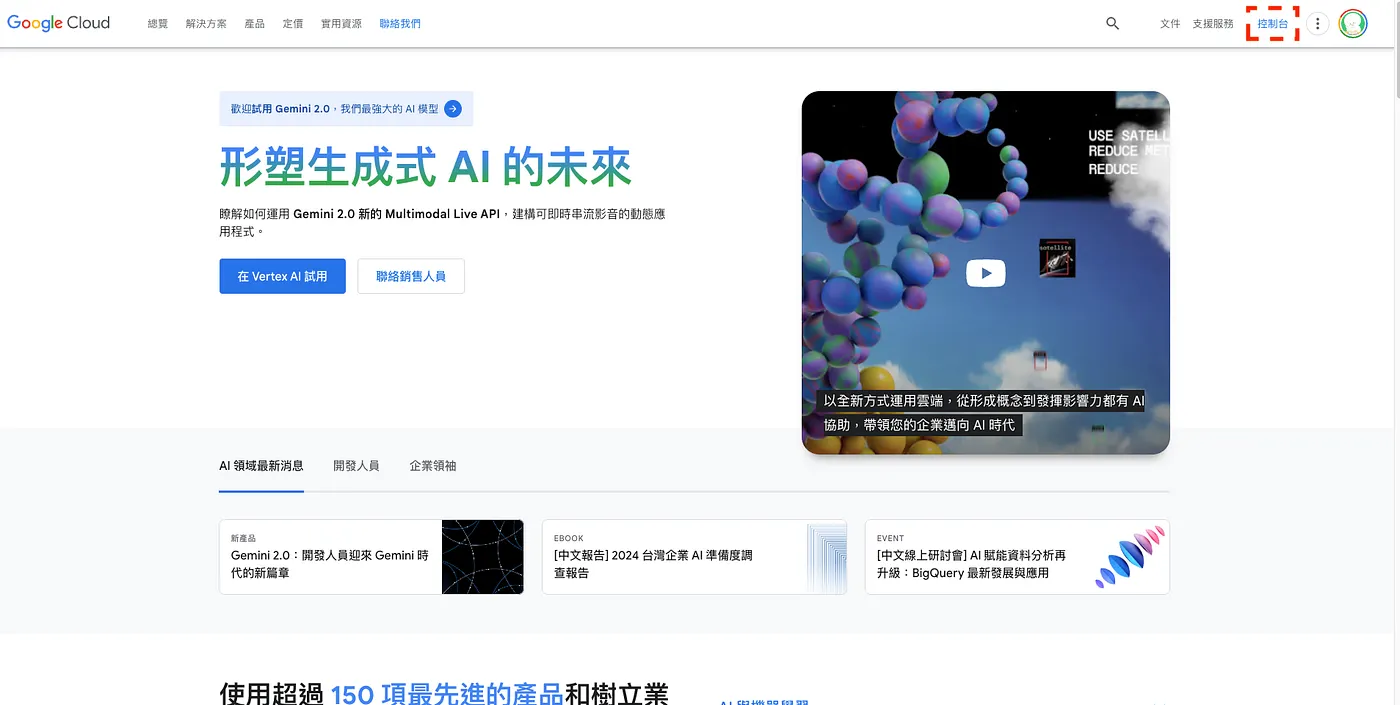
Task: Open 定價 navigation item
Action: tap(293, 23)
